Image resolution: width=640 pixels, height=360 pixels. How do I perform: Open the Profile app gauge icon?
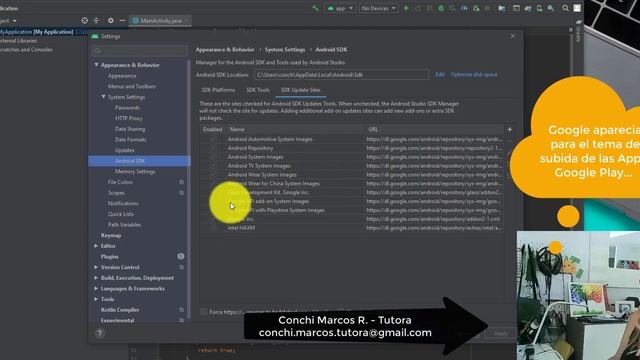pos(464,8)
